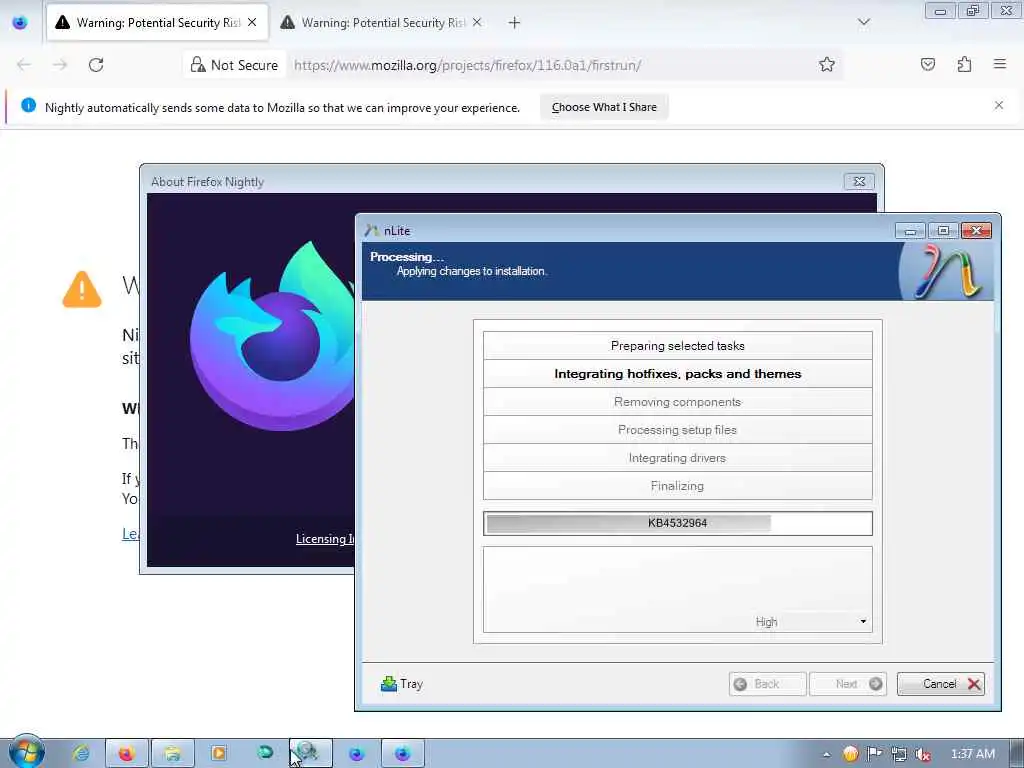Screen dimensions: 1024x768
Task: Bookmark this page with the star icon
Action: pos(827,65)
